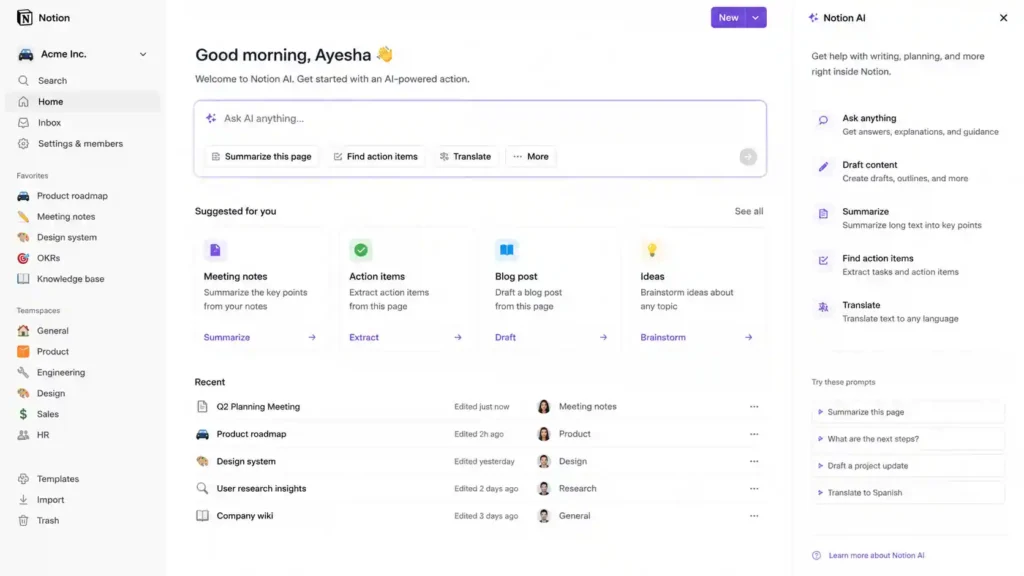Click the Meeting notes card document icon

tap(215, 249)
